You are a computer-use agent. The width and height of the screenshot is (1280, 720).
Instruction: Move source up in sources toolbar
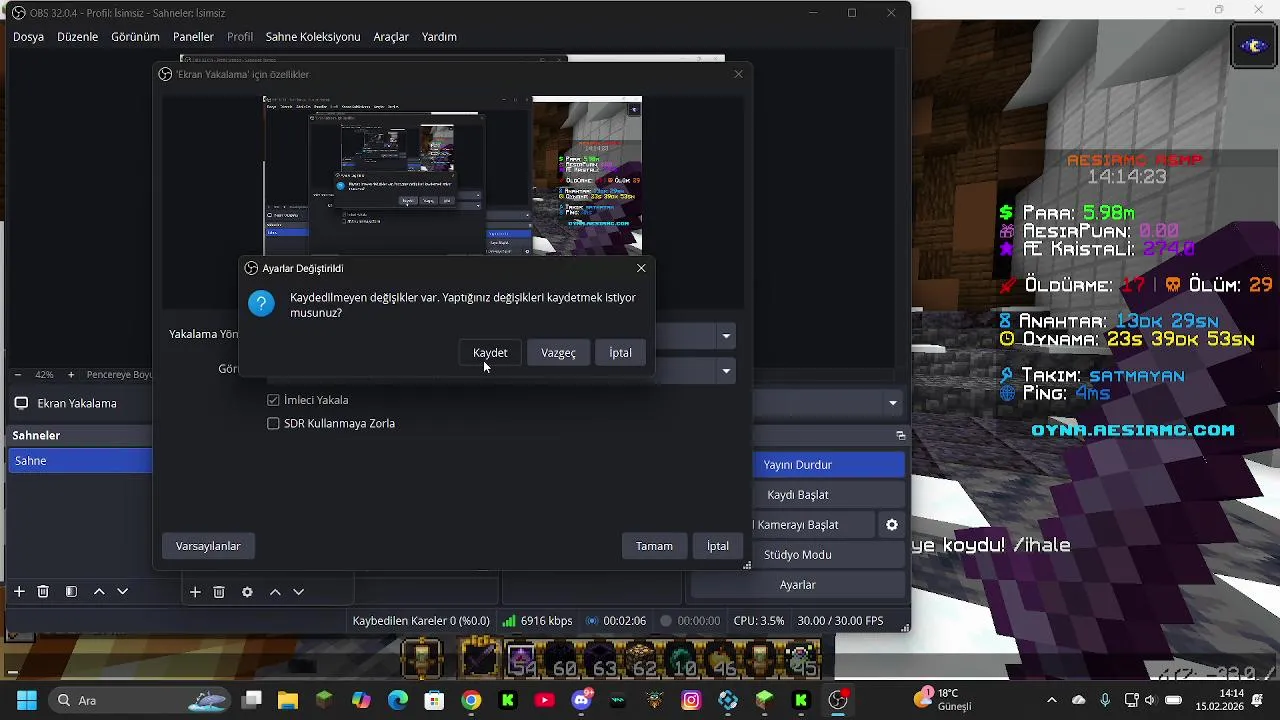point(275,592)
